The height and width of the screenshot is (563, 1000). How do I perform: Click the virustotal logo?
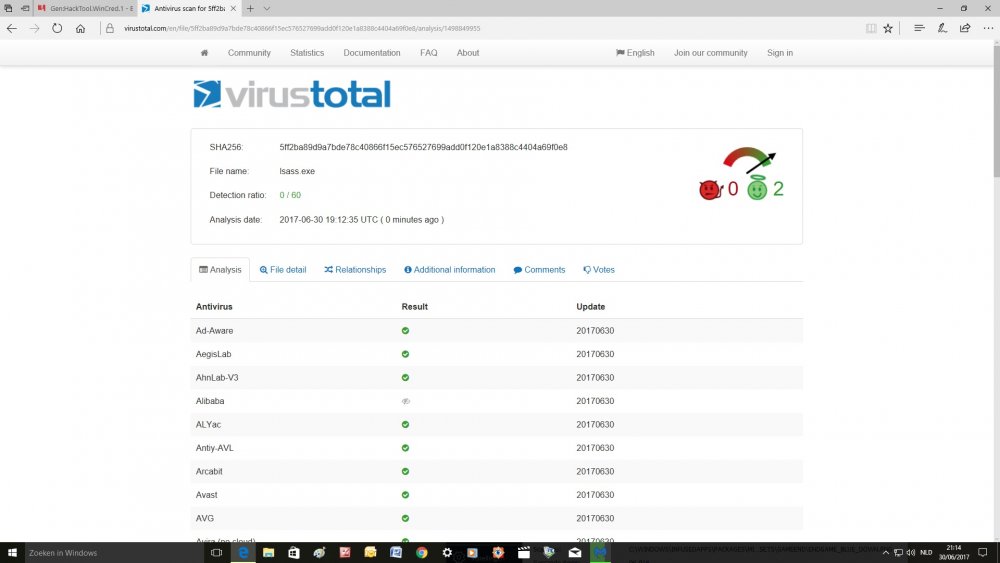pyautogui.click(x=291, y=94)
